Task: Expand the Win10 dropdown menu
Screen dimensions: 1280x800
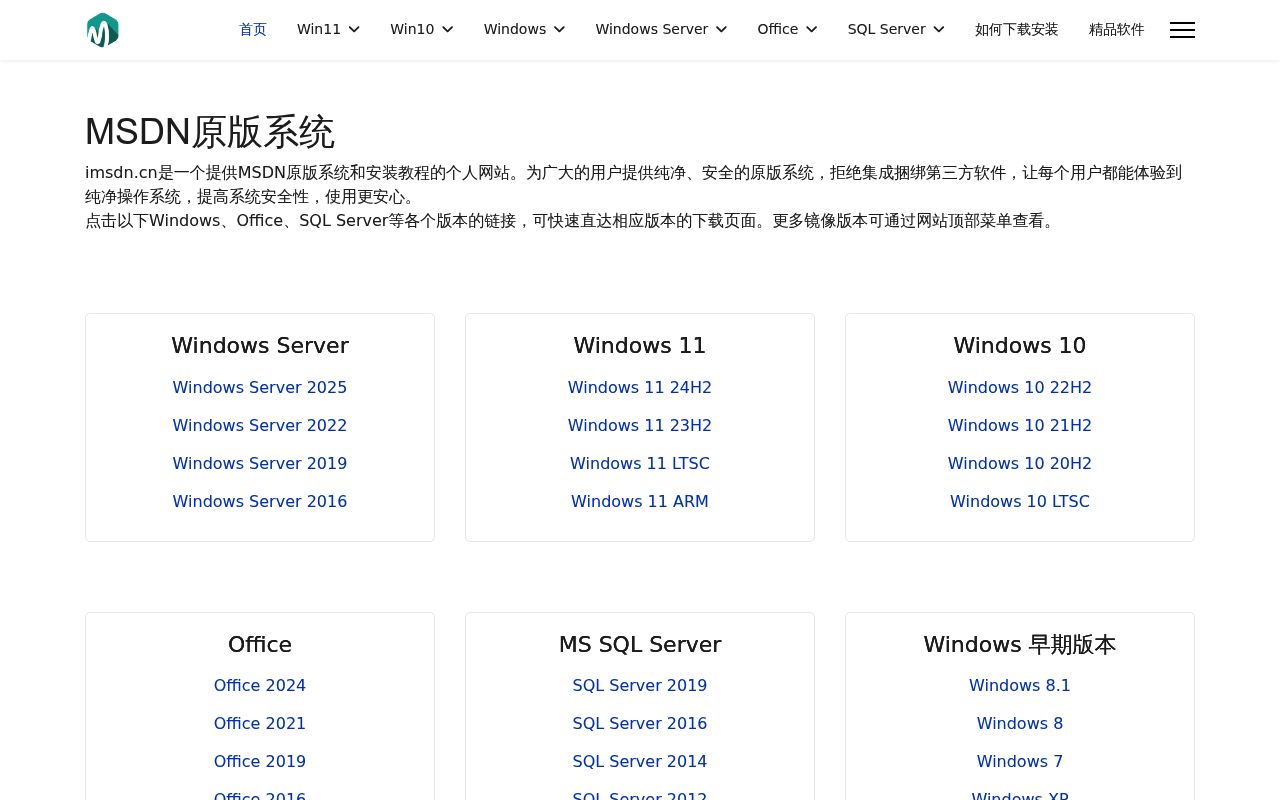Action: point(422,30)
